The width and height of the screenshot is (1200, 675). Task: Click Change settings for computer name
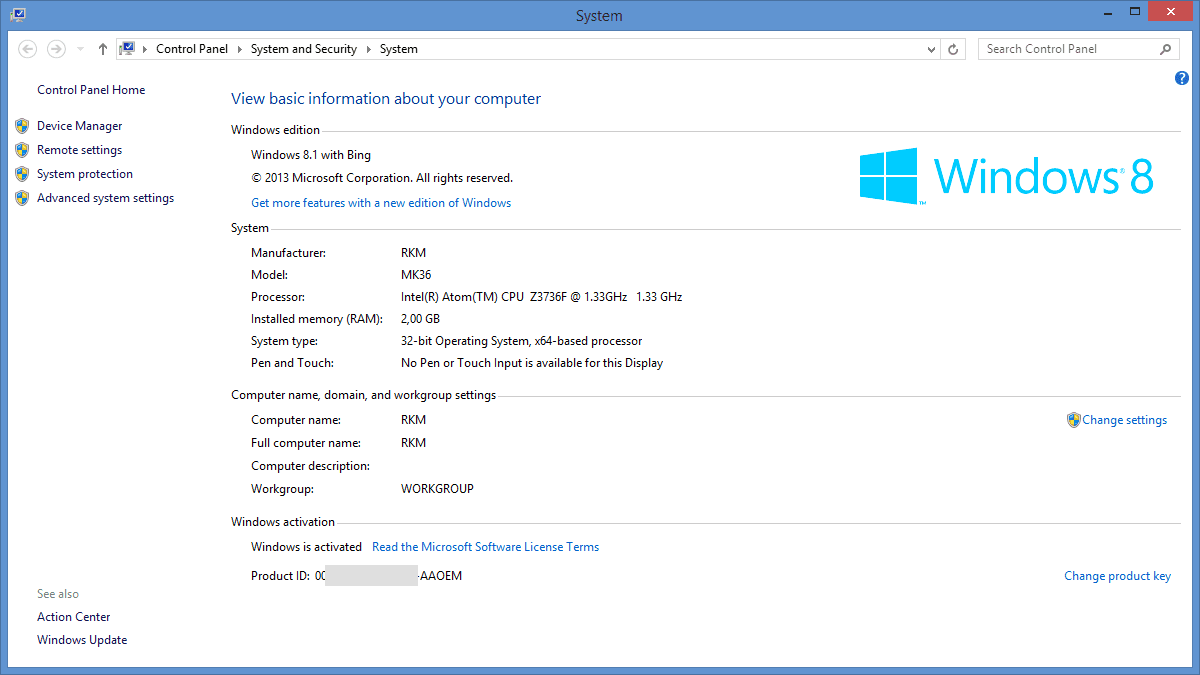pyautogui.click(x=1124, y=420)
